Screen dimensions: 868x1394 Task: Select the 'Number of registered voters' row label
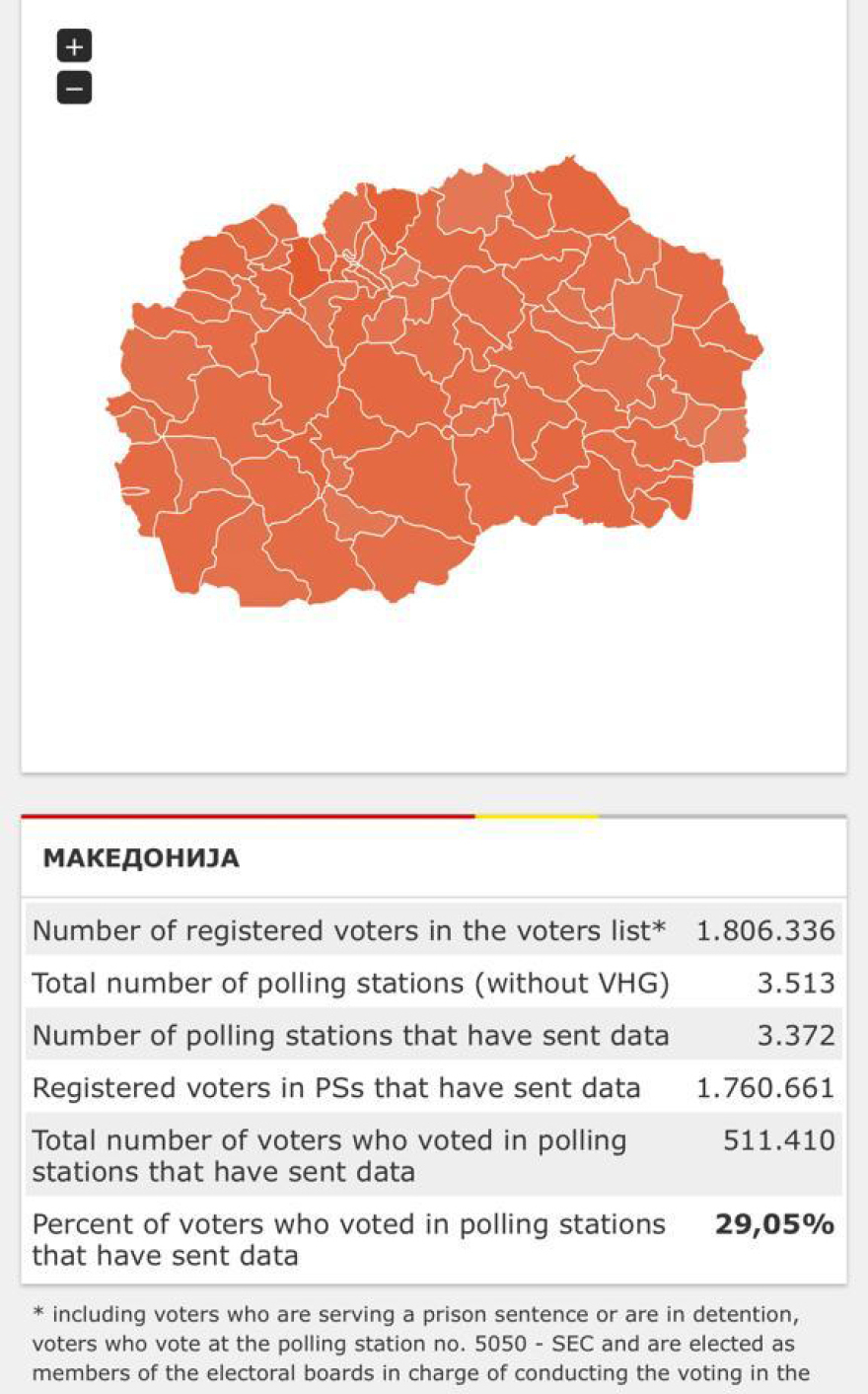point(349,930)
